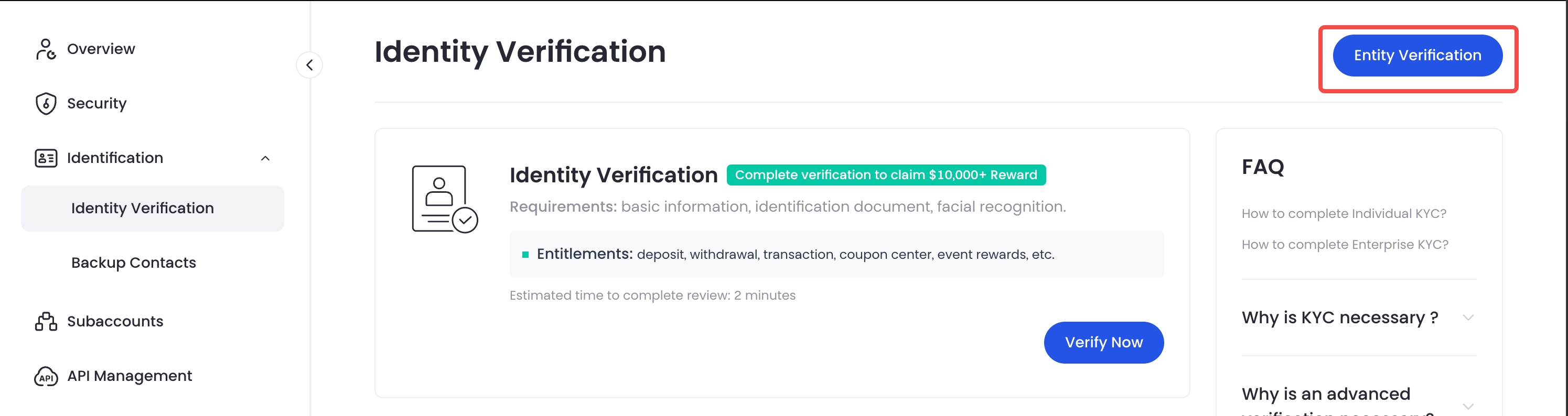Expand the advanced verification FAQ chevron

click(1467, 406)
